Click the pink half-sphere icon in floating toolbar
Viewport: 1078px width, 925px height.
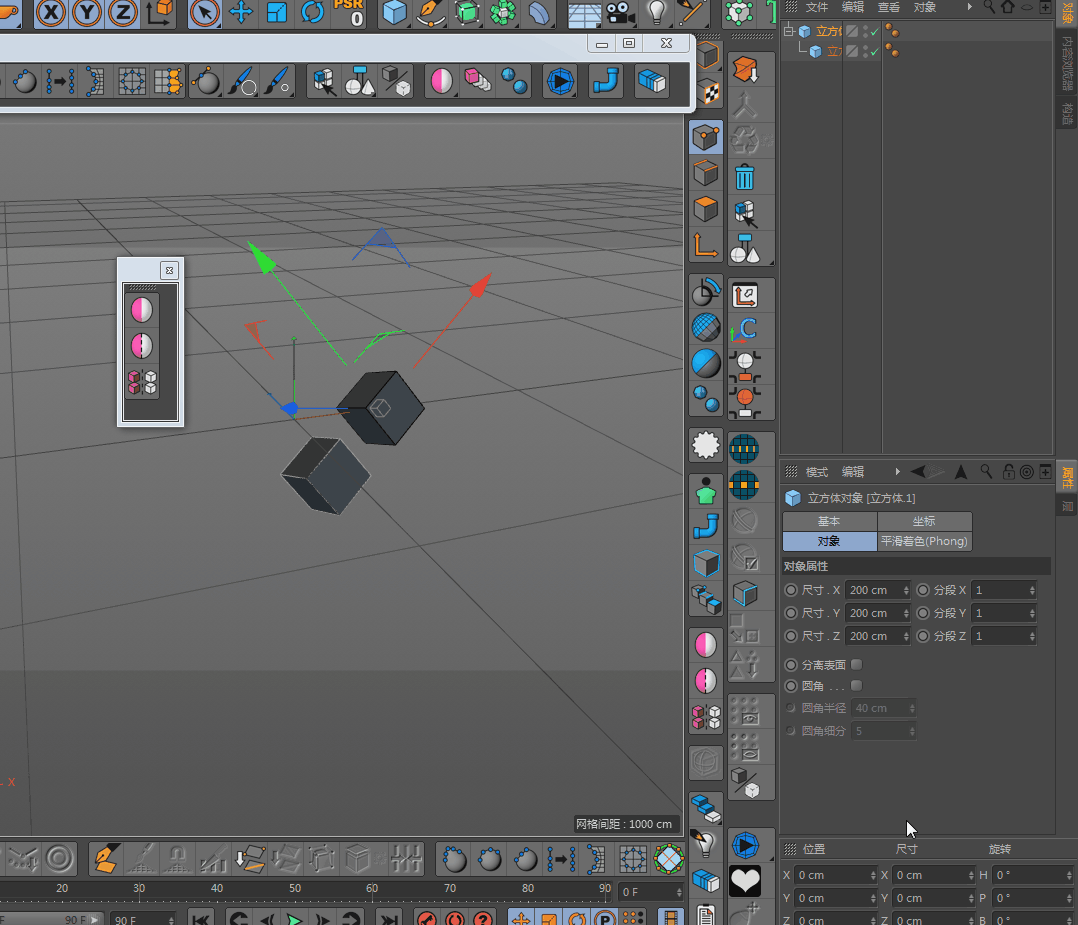coord(441,81)
